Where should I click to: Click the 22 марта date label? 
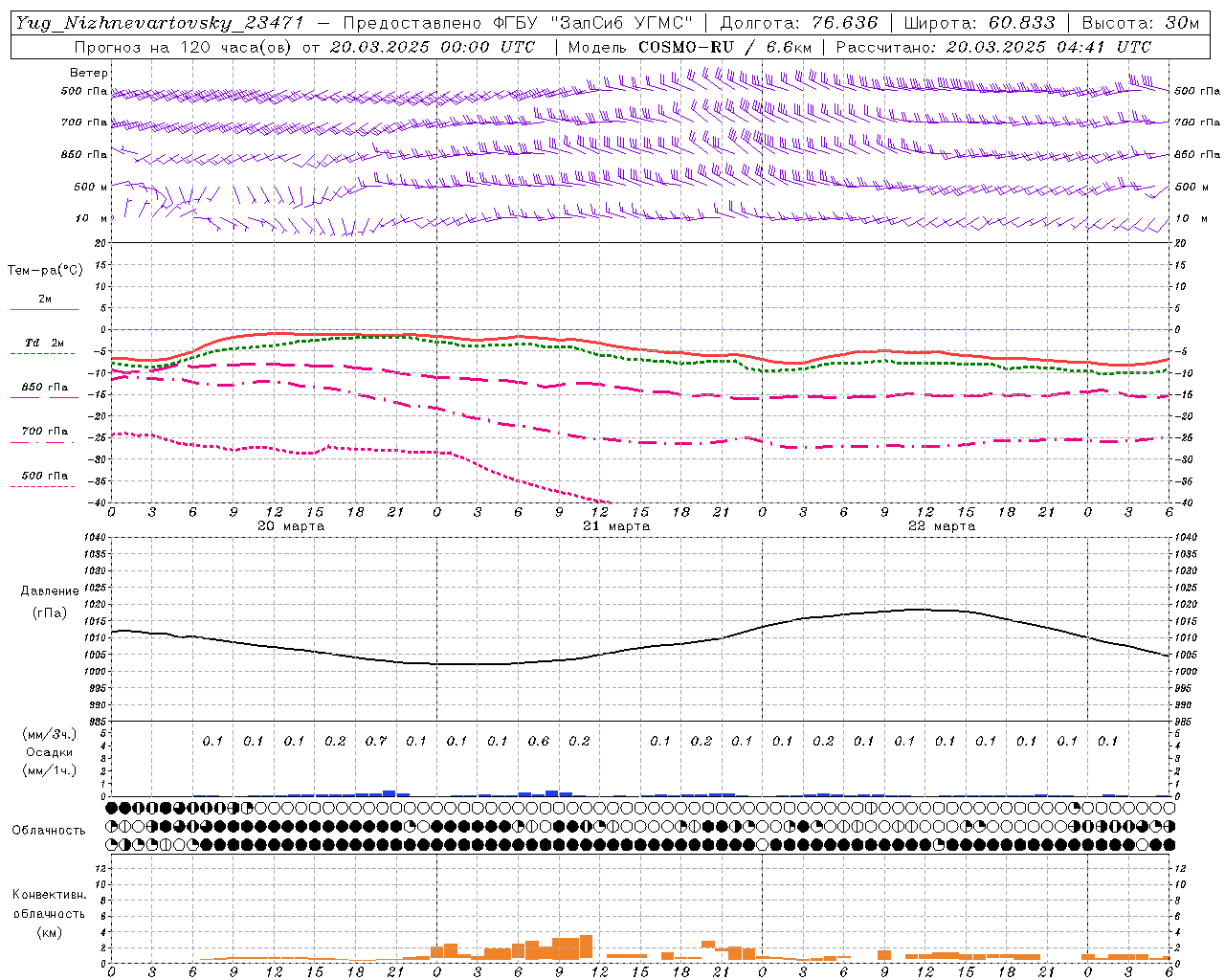point(942,526)
